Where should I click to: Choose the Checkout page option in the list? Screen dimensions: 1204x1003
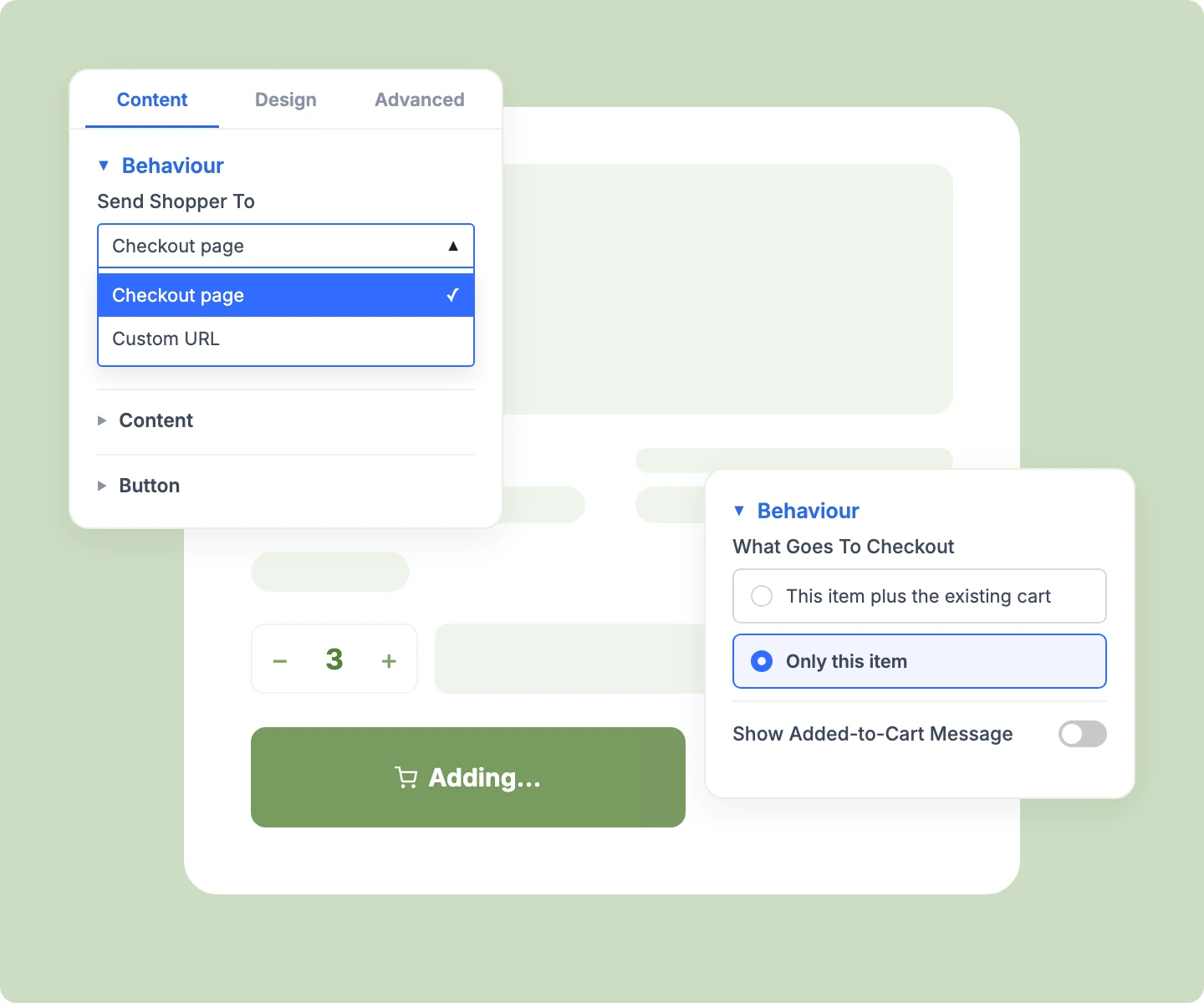(x=286, y=295)
